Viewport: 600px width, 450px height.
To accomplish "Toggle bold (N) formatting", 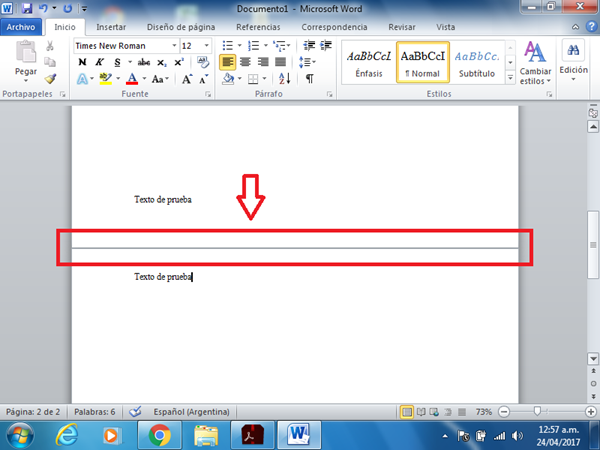I will coord(82,62).
